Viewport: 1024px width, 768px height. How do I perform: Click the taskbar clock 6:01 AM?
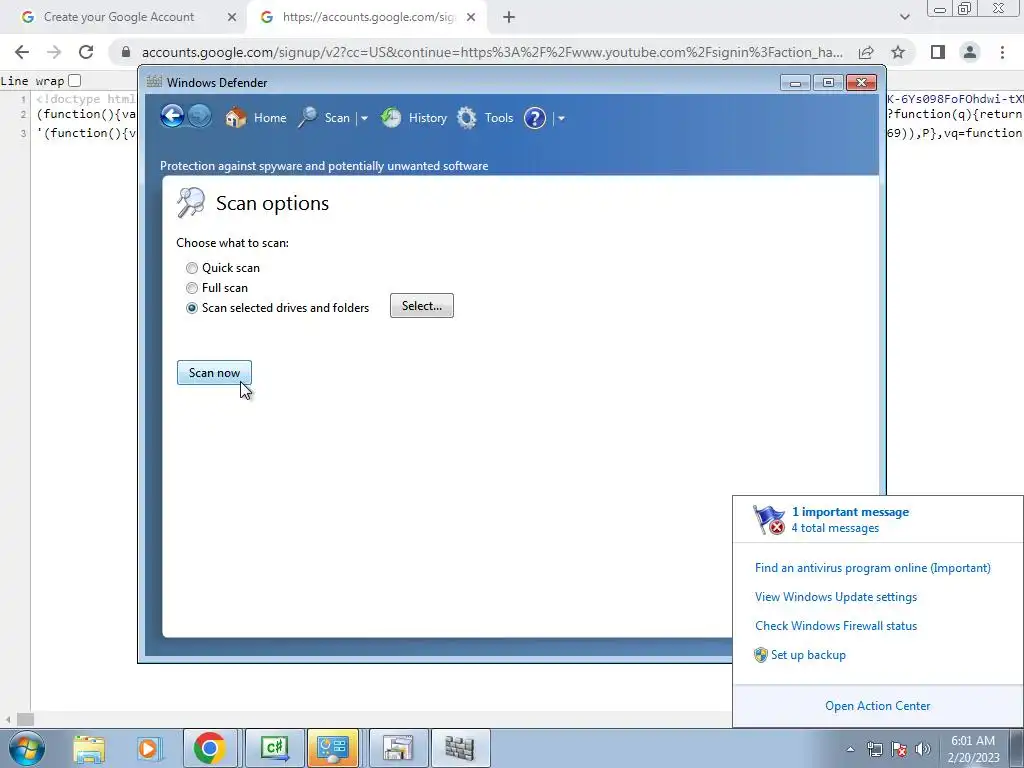point(973,741)
